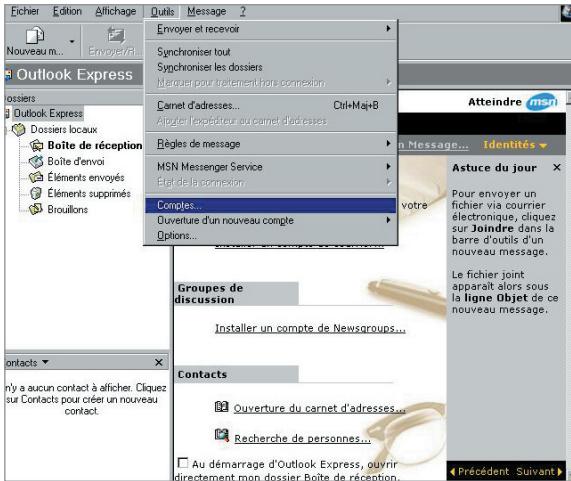Choose Synchroniser les dossiers
571x481 pixels.
point(271,67)
